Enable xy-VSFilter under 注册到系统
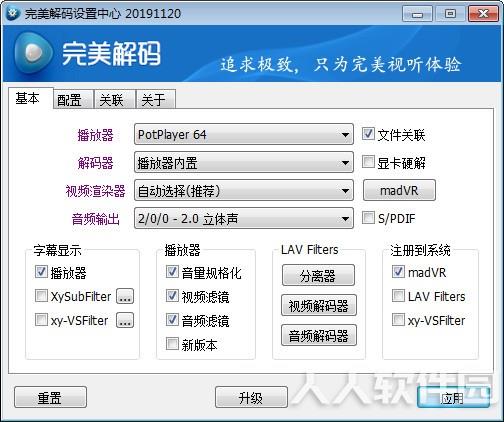Image resolution: width=504 pixels, height=422 pixels. (398, 320)
